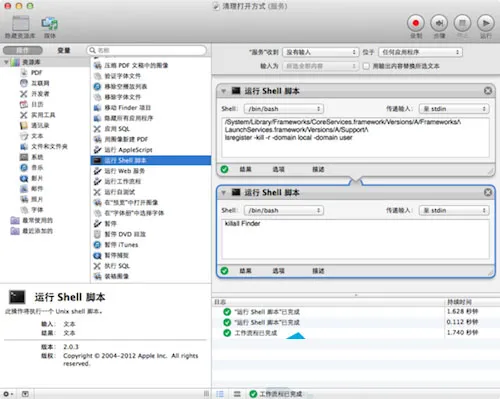
Task: Open the first action's /bin/bash shell dropdown
Action: click(283, 109)
